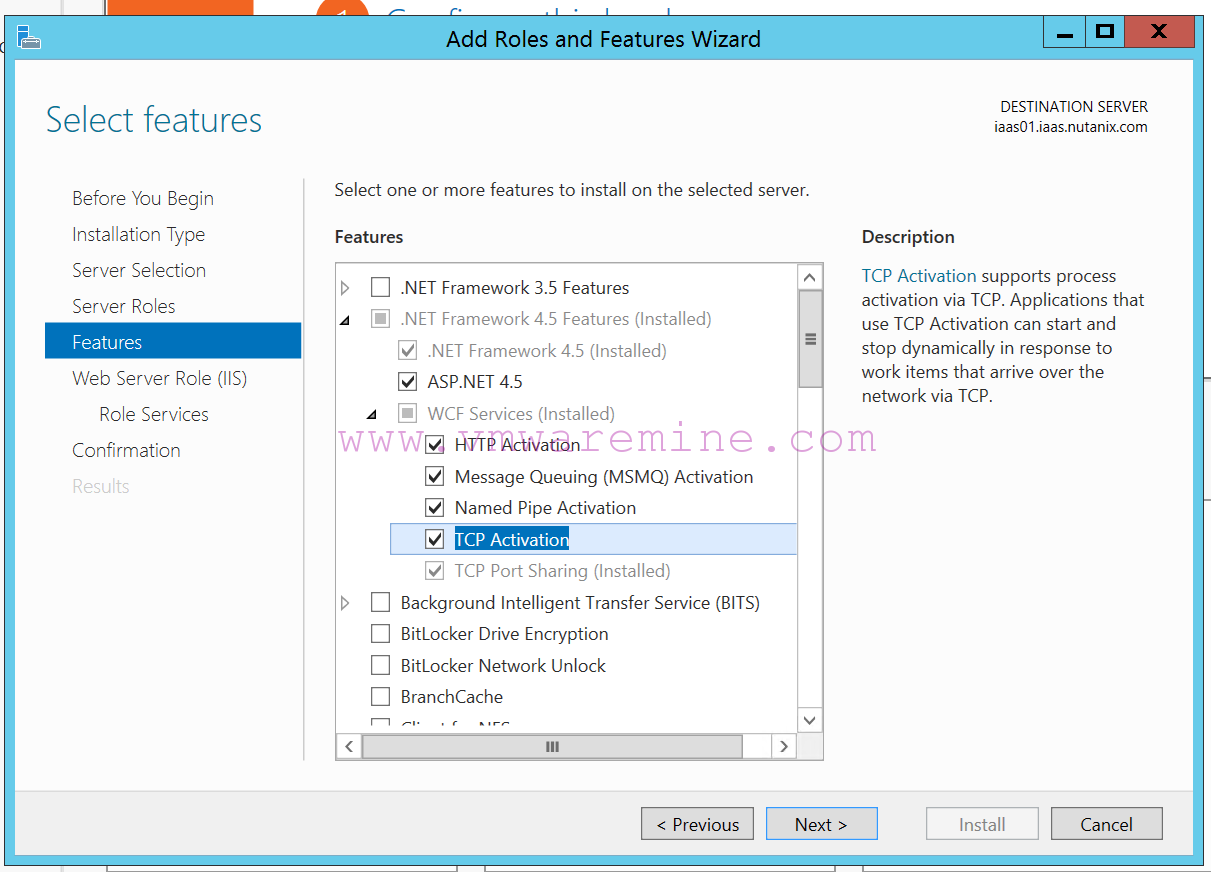The width and height of the screenshot is (1211, 872).
Task: Select the TCP Port Sharing (Installed) row
Action: tap(562, 571)
